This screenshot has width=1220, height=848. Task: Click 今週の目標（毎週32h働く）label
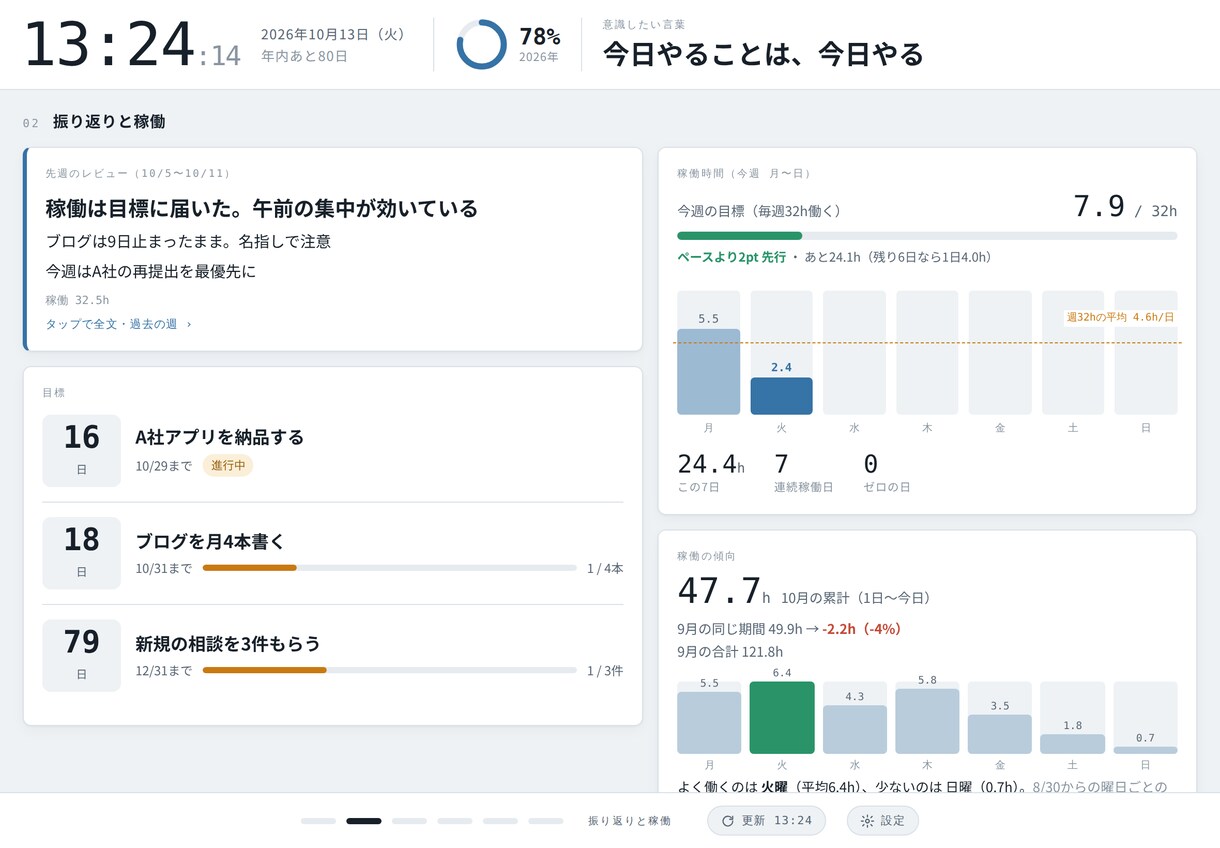point(759,211)
